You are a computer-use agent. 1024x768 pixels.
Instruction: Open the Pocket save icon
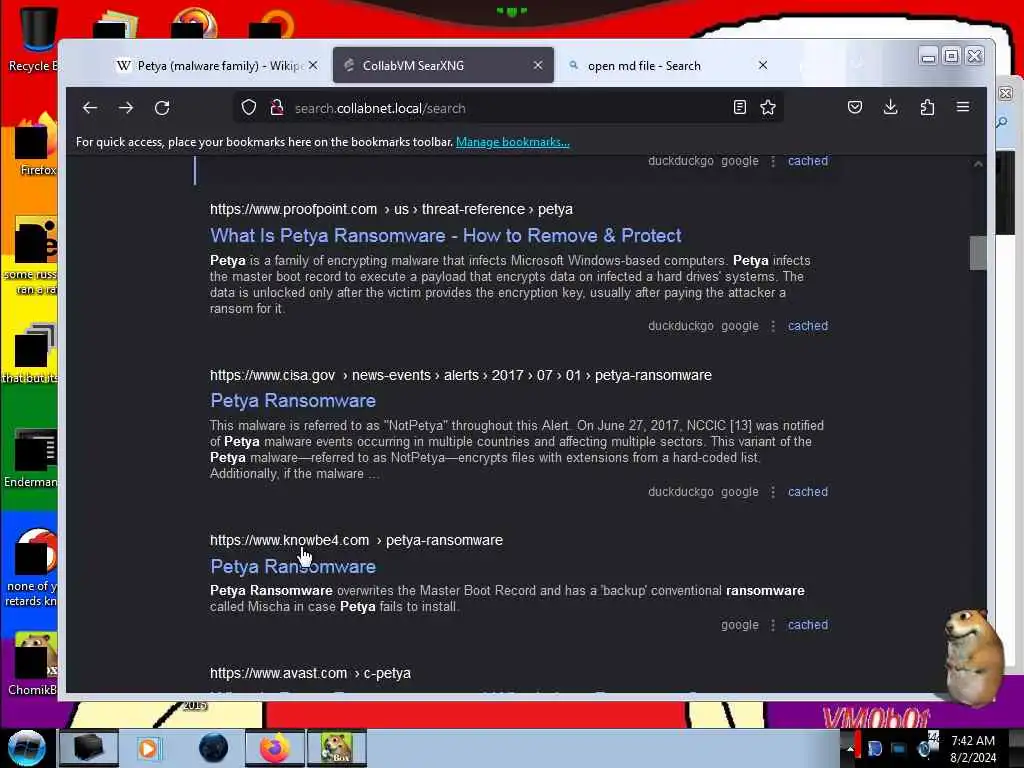[x=855, y=107]
